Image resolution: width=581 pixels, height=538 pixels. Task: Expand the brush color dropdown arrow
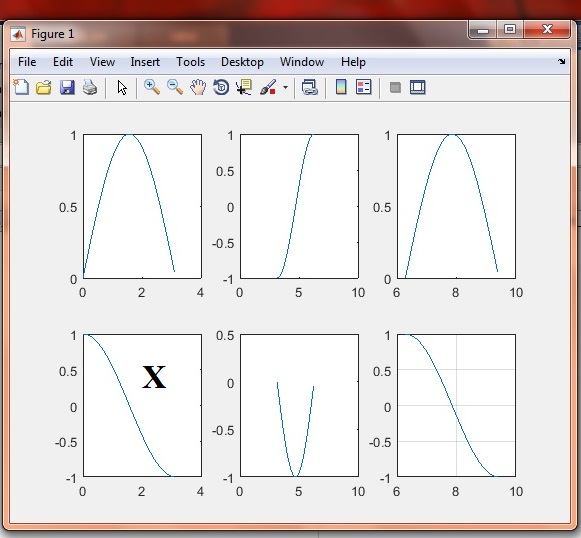click(x=285, y=88)
